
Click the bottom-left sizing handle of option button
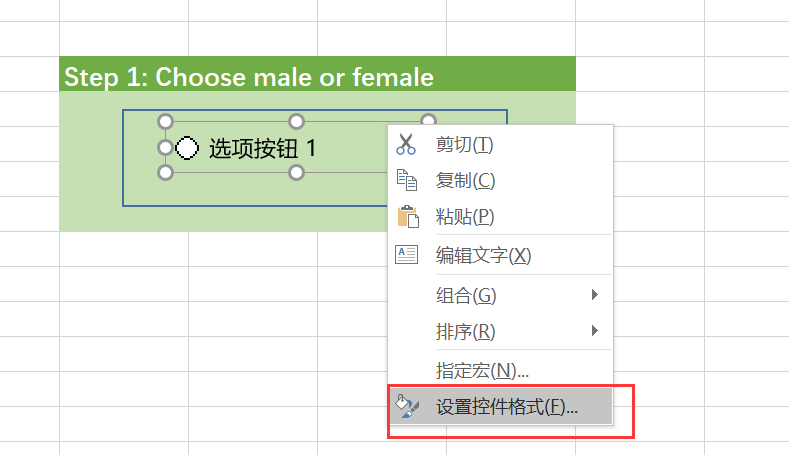click(166, 173)
